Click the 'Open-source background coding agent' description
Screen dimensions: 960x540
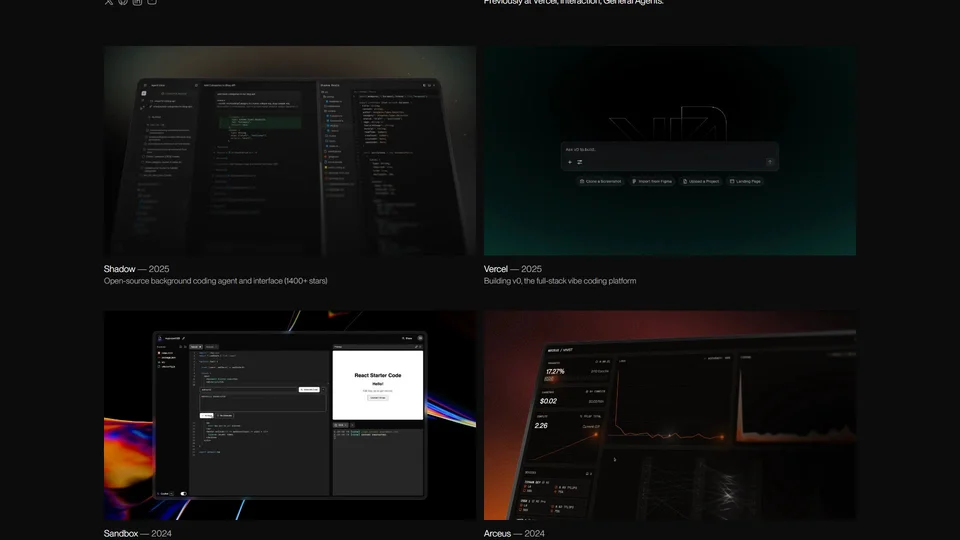pyautogui.click(x=216, y=281)
